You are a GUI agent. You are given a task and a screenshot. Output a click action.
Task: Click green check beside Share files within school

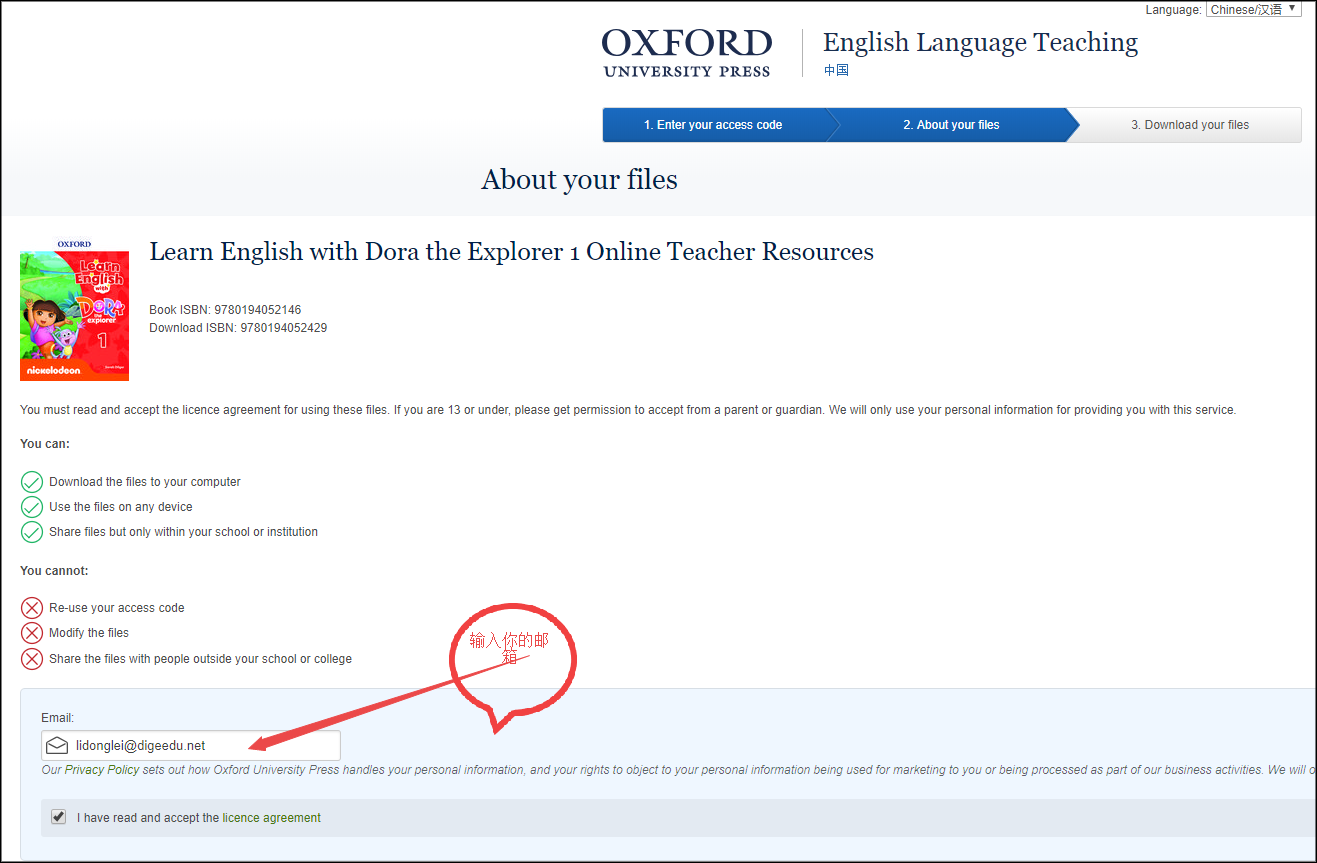(32, 532)
